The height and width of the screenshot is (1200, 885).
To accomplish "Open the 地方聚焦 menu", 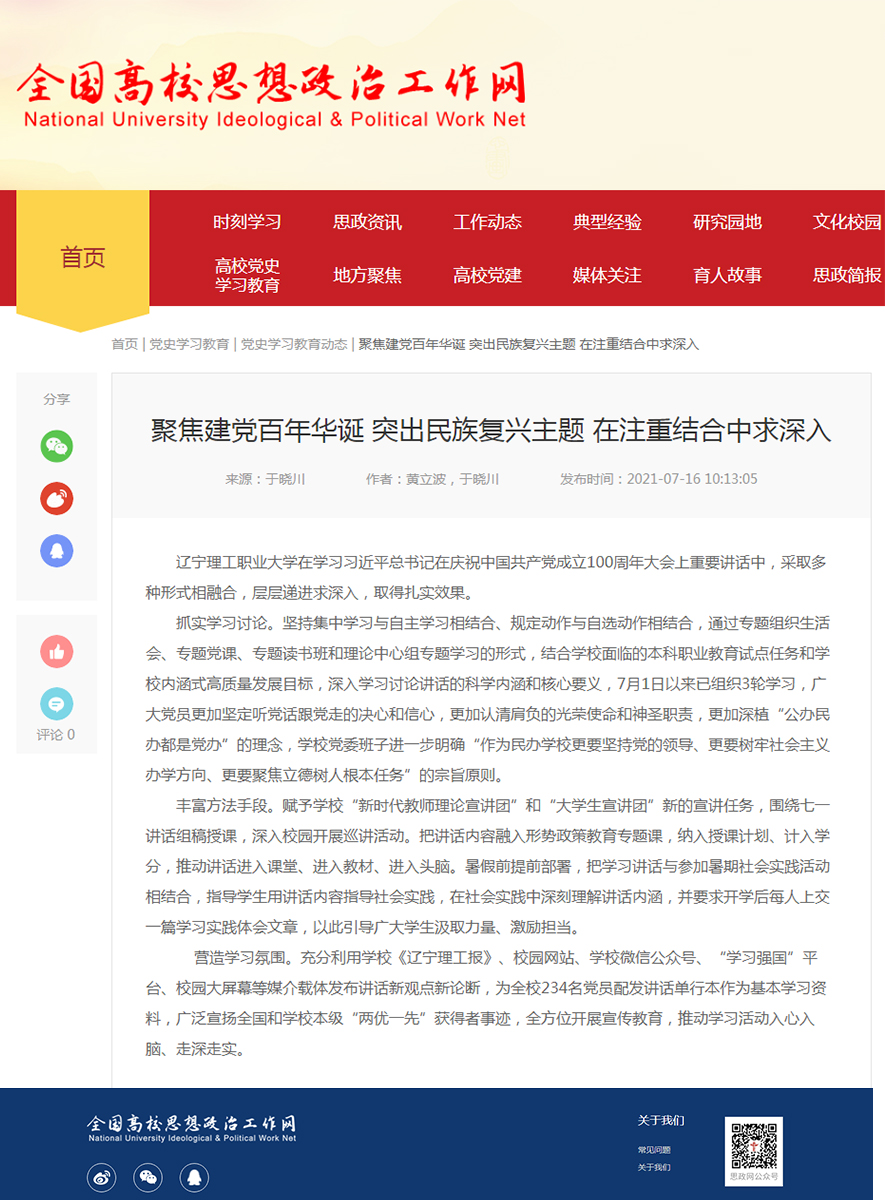I will pyautogui.click(x=367, y=275).
